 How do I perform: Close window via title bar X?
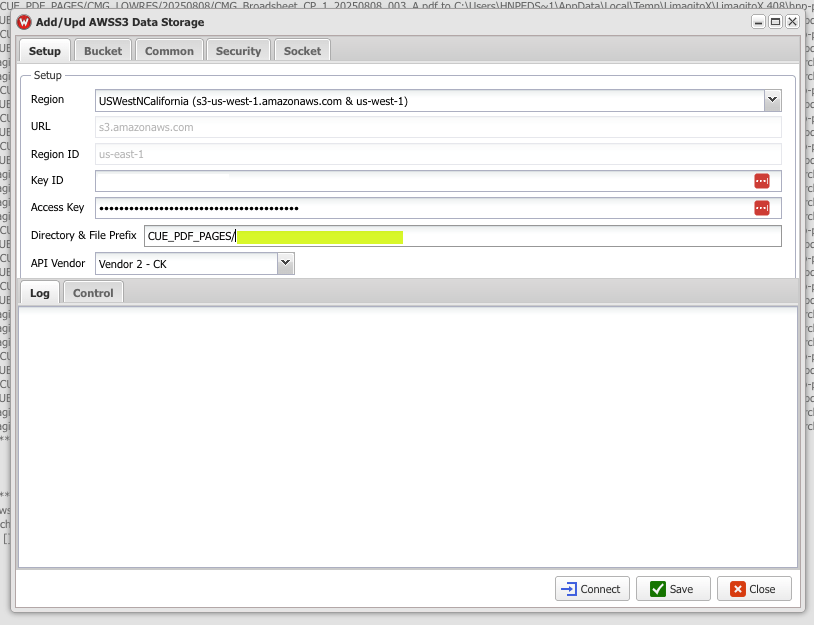(x=792, y=22)
